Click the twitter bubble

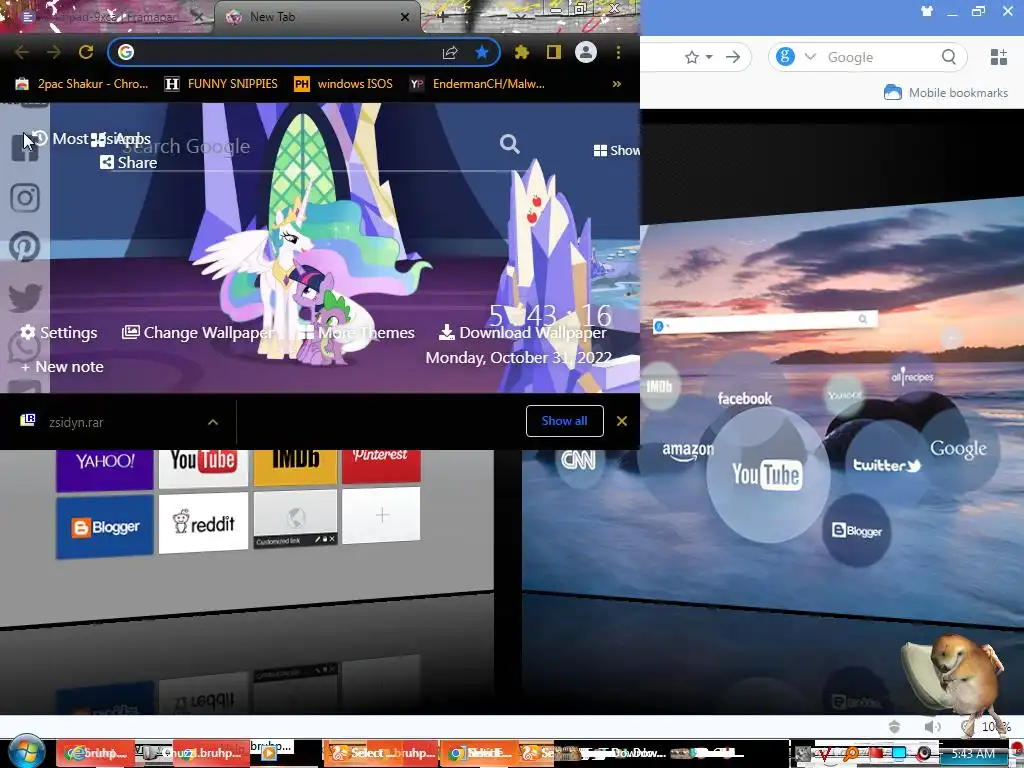pos(887,465)
